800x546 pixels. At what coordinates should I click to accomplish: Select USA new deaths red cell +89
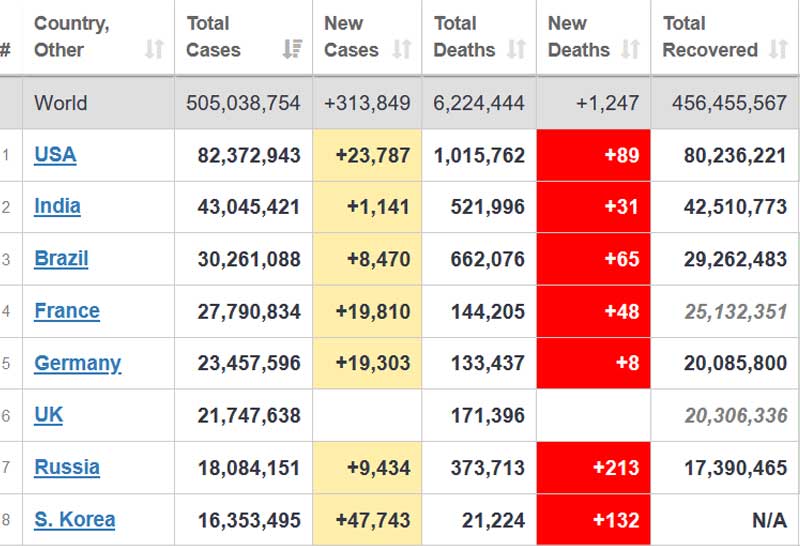coord(593,155)
